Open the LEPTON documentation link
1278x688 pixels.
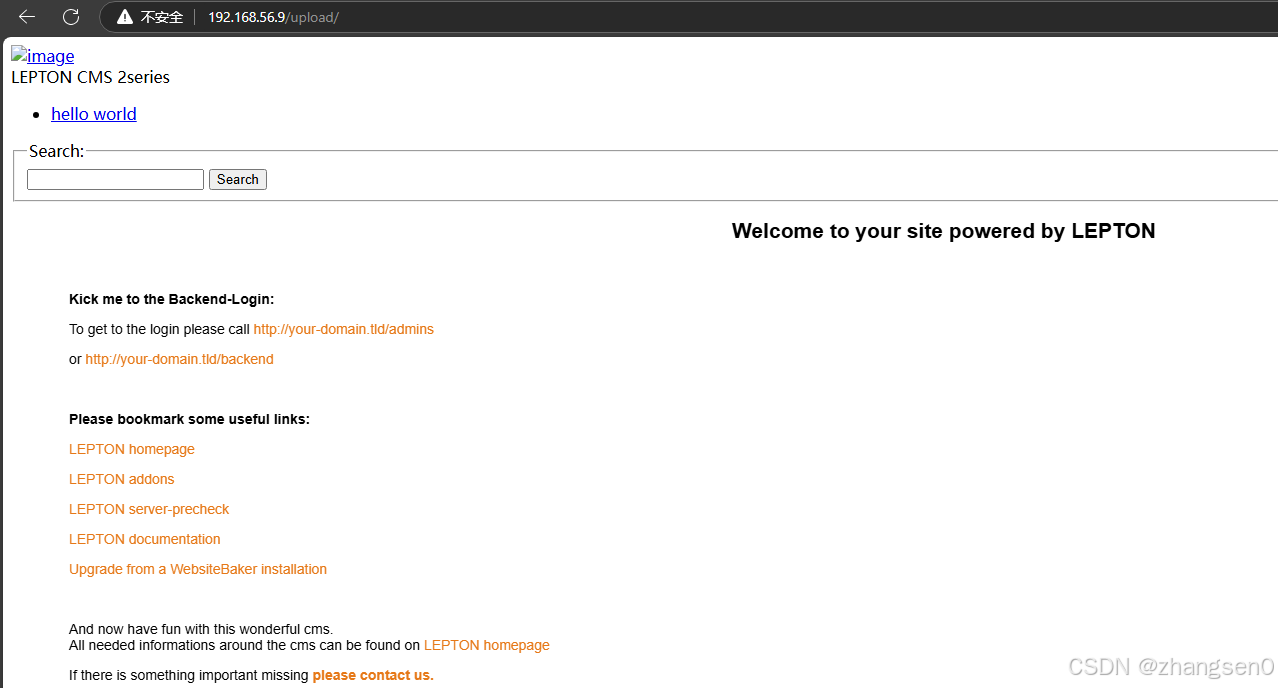[145, 539]
